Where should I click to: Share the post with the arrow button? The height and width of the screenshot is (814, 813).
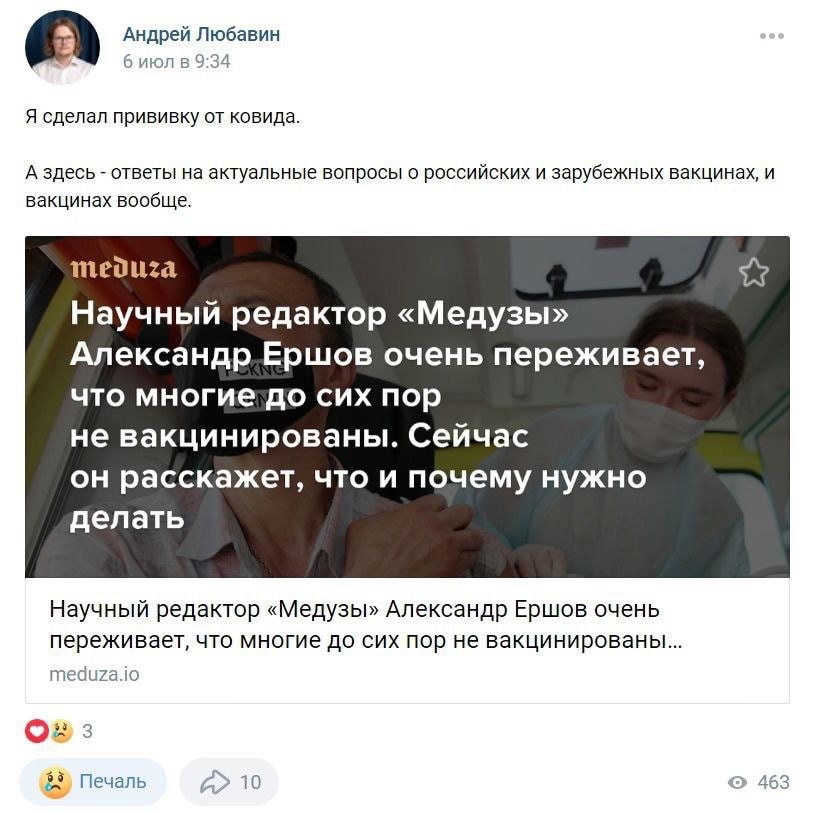[229, 782]
